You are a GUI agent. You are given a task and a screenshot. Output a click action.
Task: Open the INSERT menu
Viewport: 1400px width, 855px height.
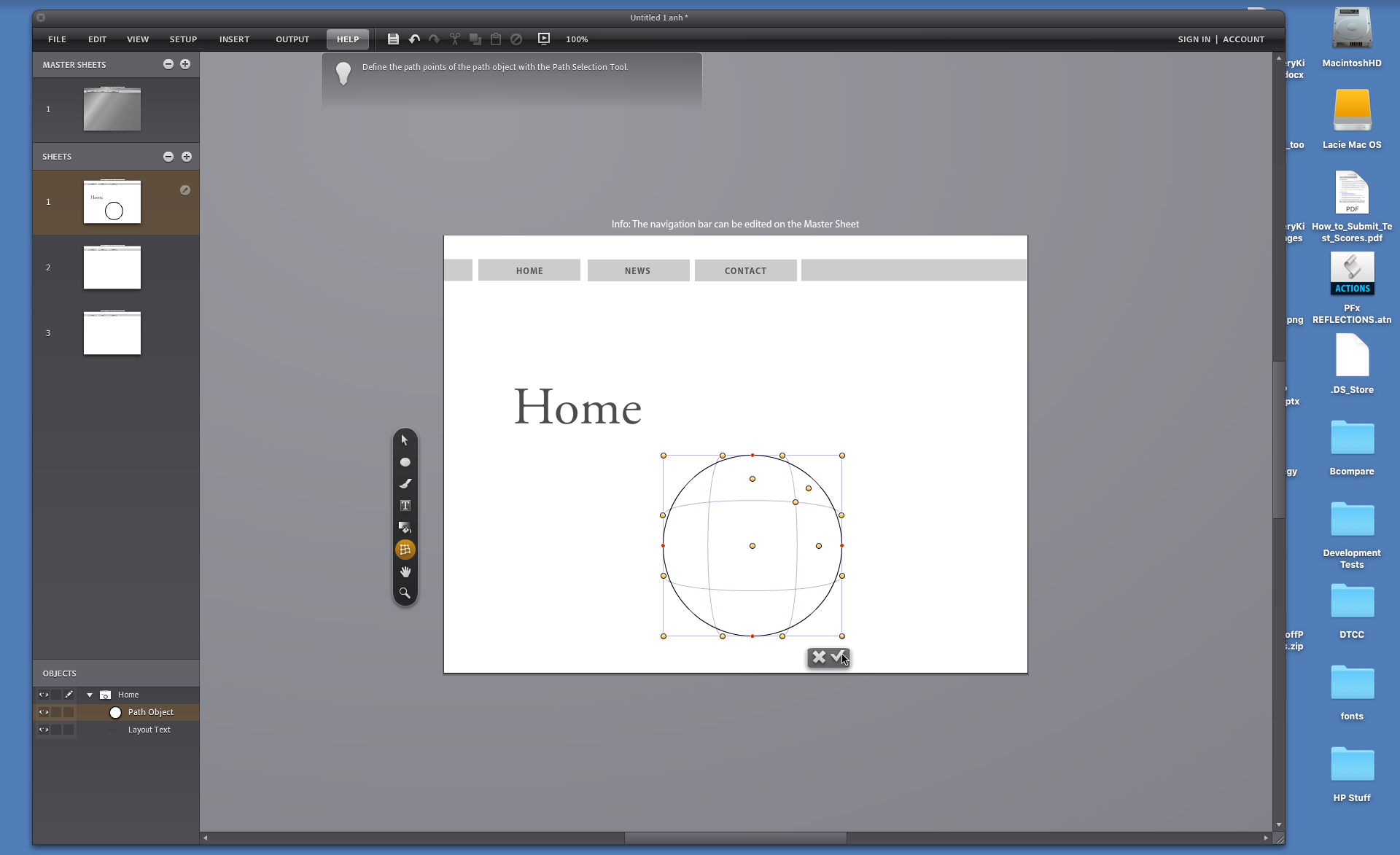[234, 39]
